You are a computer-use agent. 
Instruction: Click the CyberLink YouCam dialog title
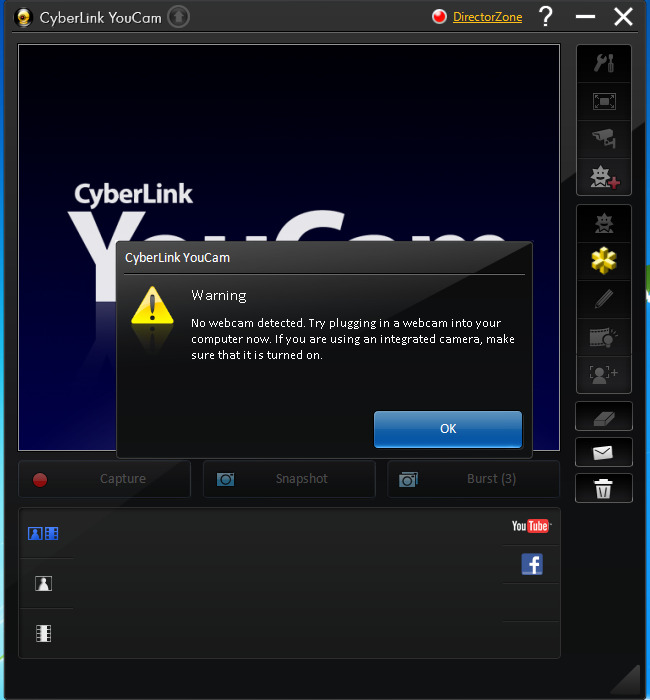tap(177, 258)
